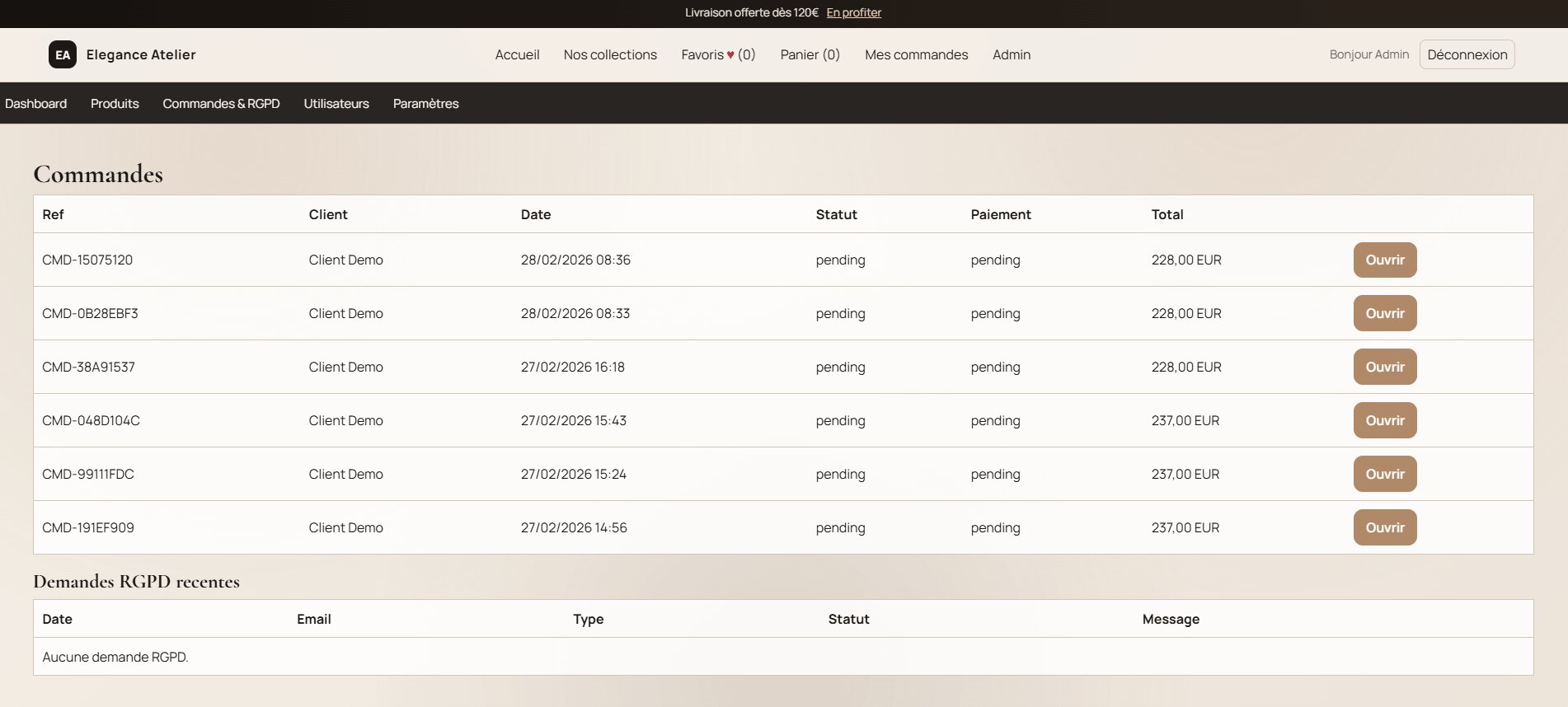
Task: Click the Déconnexion button
Action: click(1467, 54)
